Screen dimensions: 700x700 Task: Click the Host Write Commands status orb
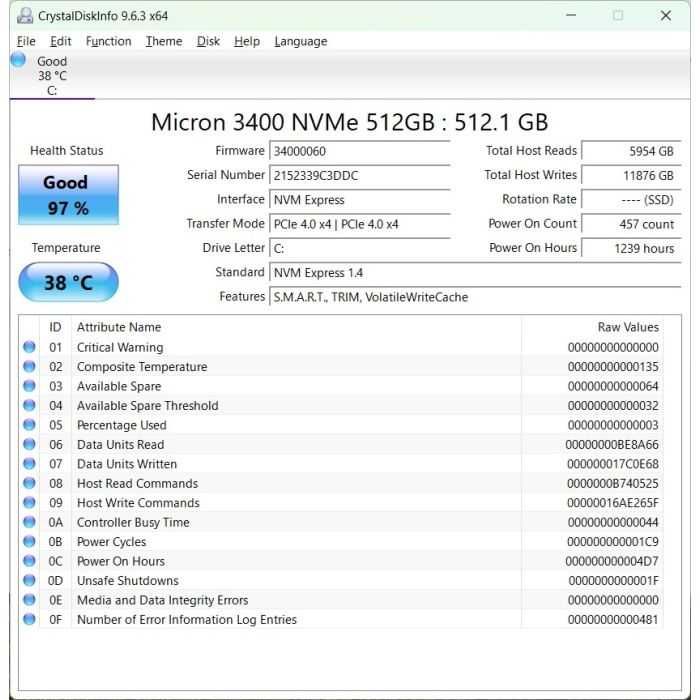pos(29,503)
